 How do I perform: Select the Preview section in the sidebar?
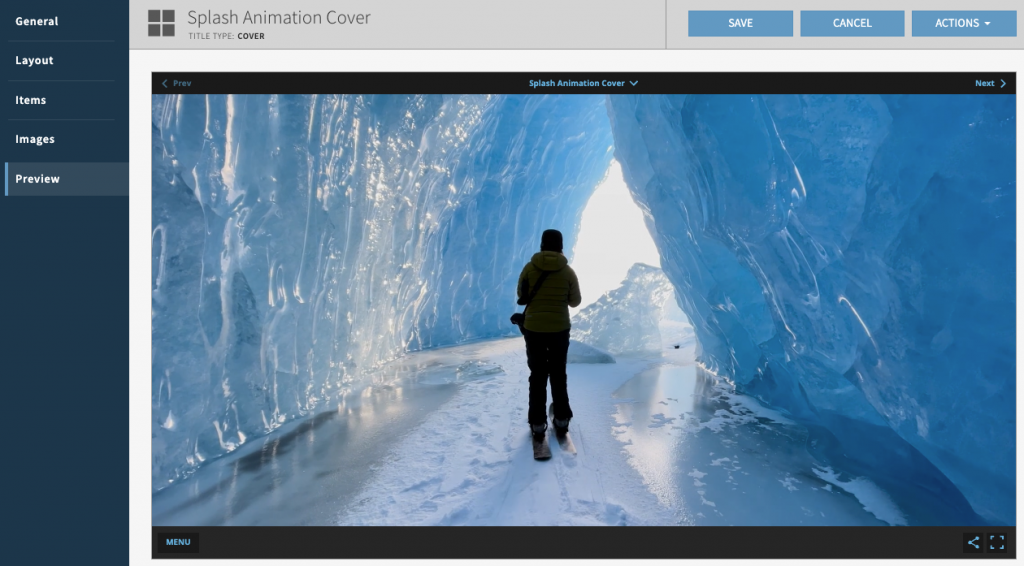click(x=67, y=179)
